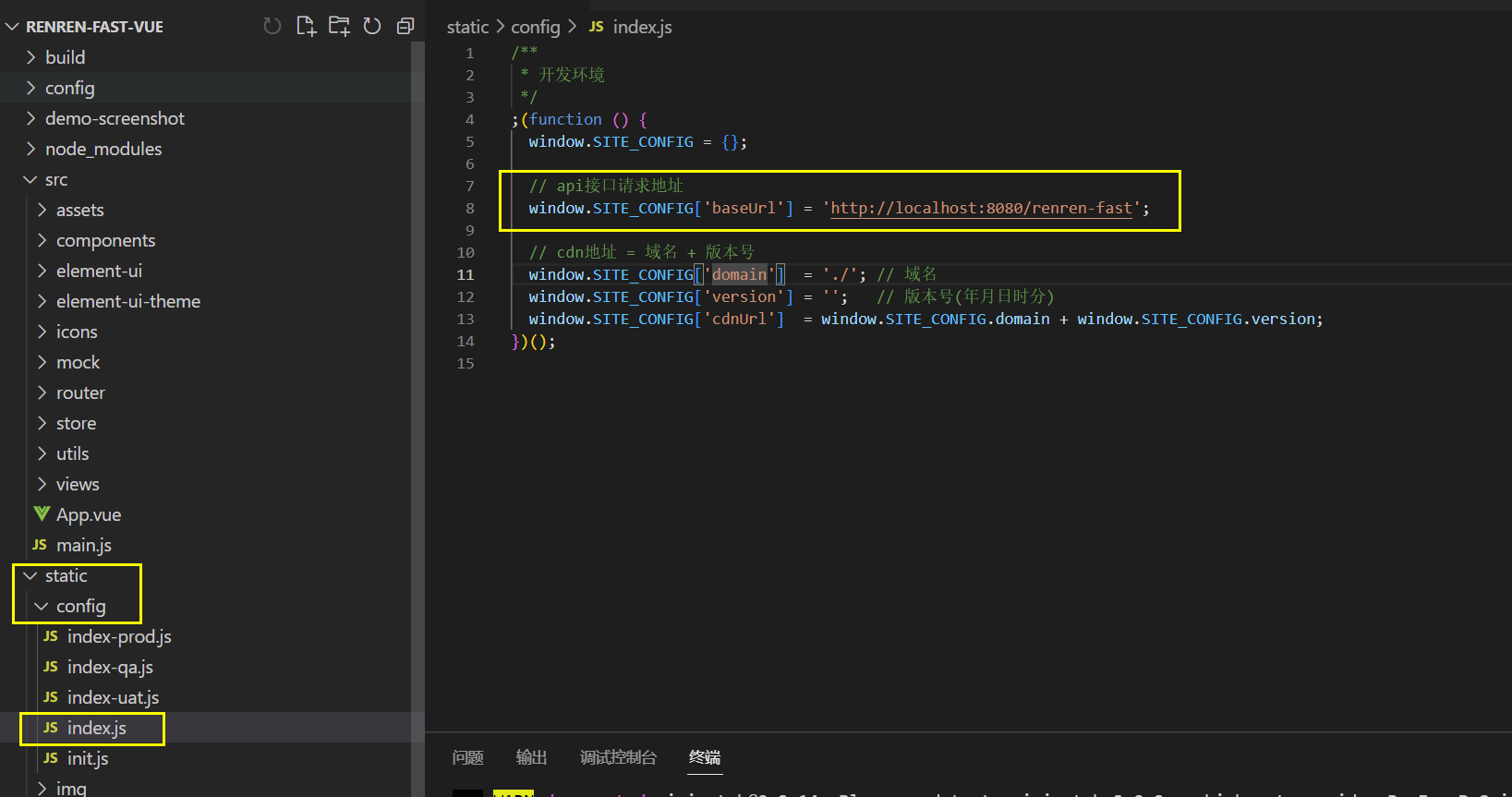Click JS icon beside main.js
The image size is (1512, 797).
click(40, 545)
